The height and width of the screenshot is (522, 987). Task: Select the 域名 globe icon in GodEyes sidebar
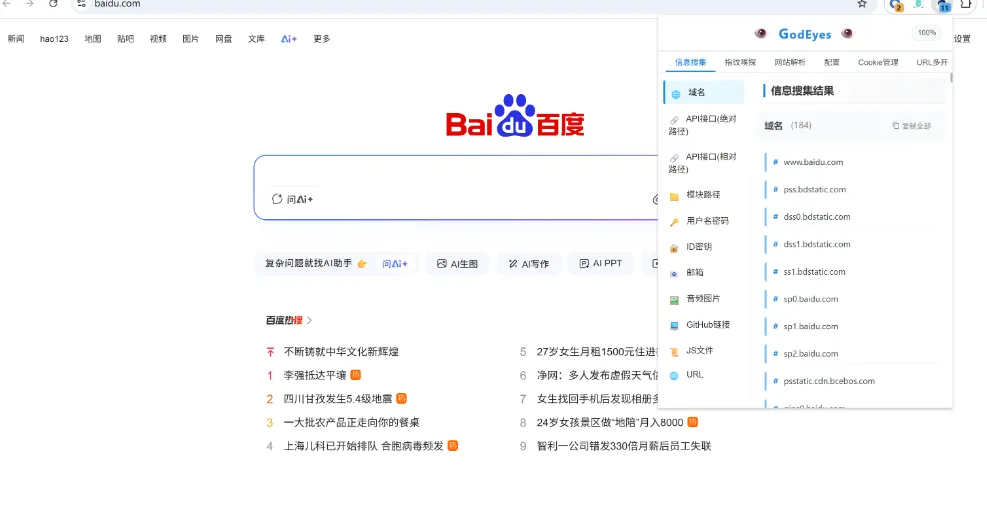click(675, 94)
